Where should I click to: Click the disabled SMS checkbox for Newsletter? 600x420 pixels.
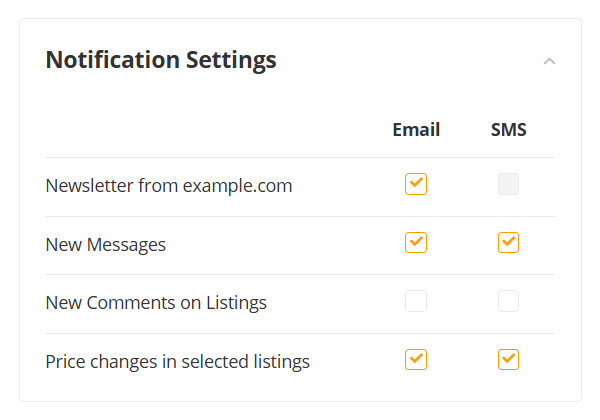coord(509,185)
